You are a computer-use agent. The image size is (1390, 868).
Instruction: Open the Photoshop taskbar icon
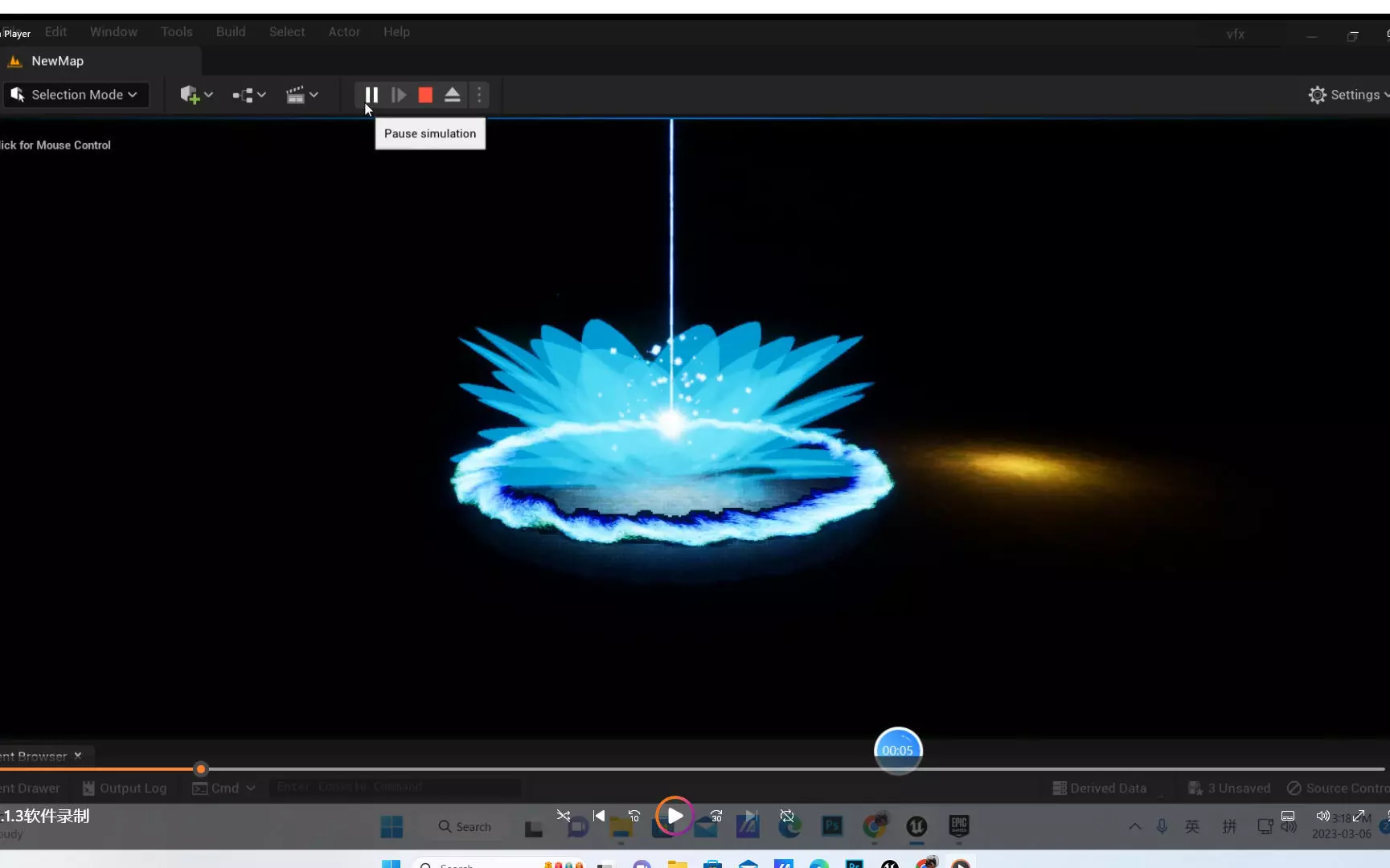click(832, 826)
